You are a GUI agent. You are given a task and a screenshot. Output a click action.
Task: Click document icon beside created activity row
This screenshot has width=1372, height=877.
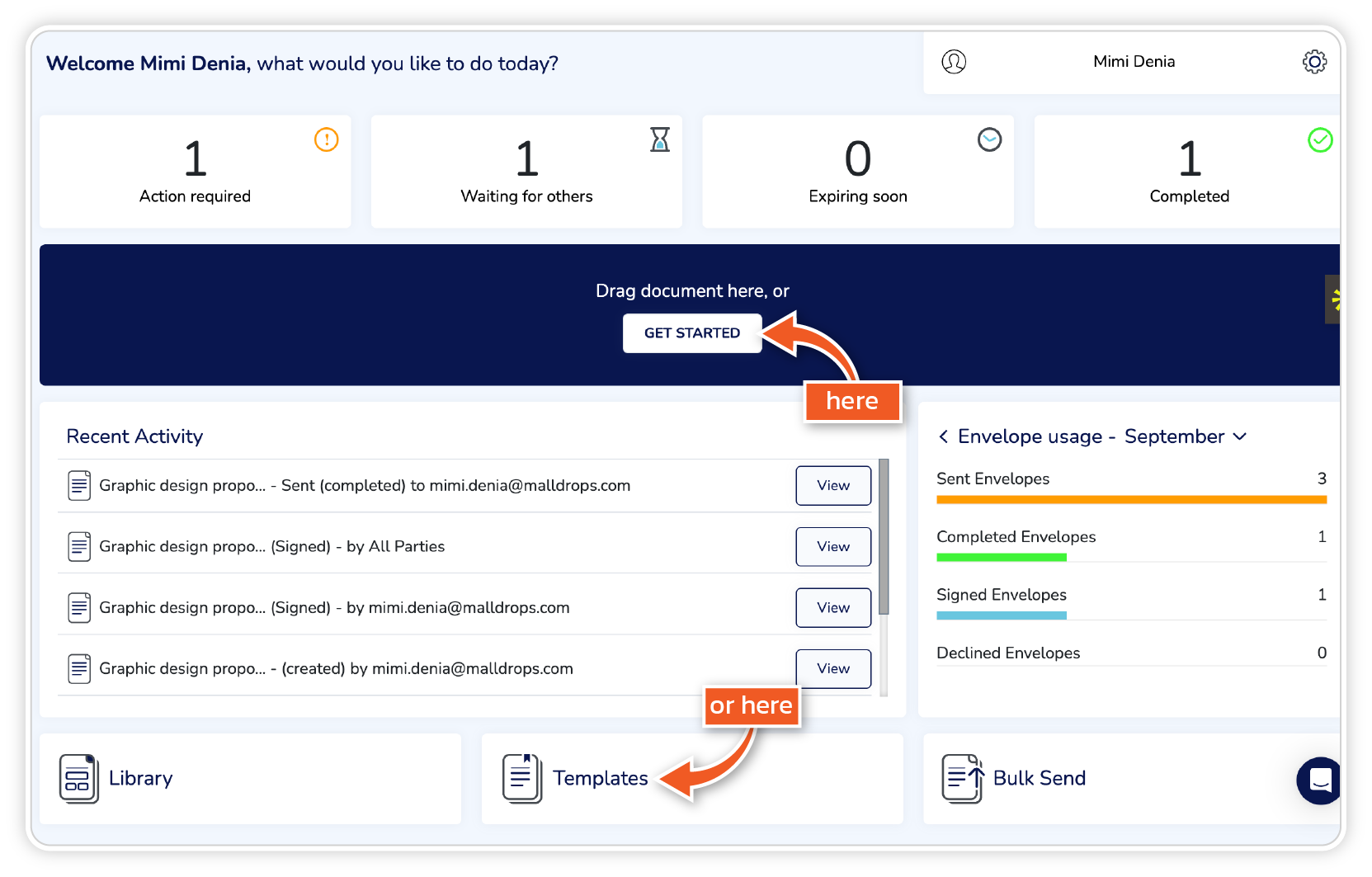[79, 668]
